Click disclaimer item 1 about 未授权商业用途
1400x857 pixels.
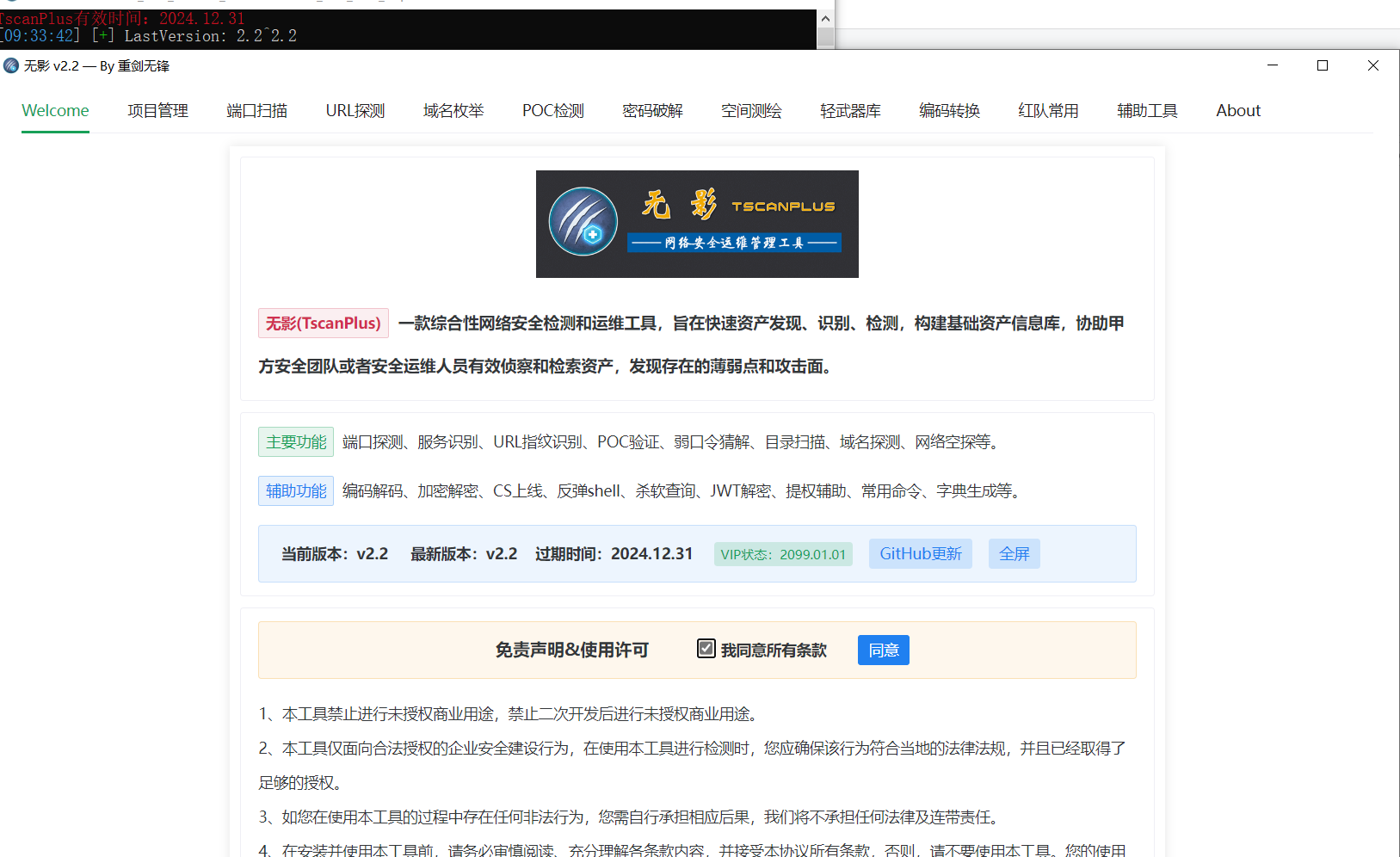click(x=509, y=714)
